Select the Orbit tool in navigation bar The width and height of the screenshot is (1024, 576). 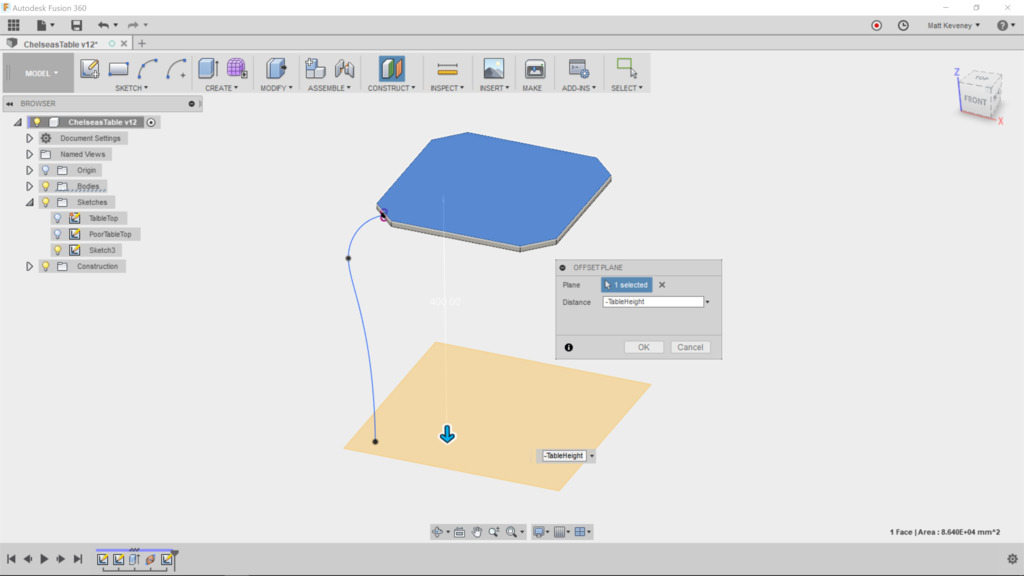coord(438,531)
